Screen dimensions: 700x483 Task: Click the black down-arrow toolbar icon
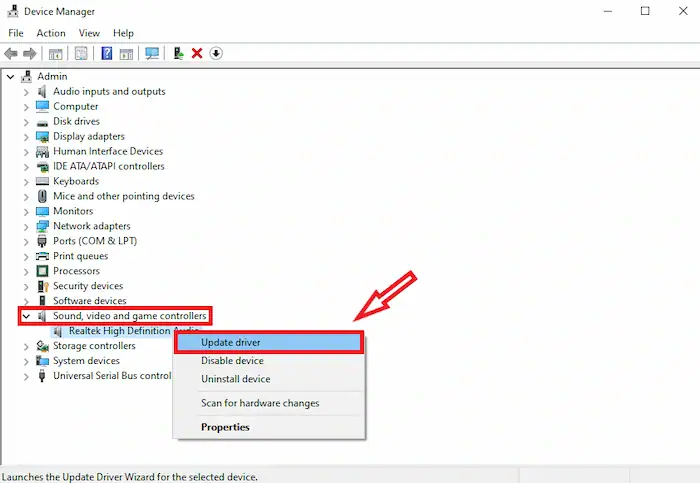pyautogui.click(x=216, y=53)
